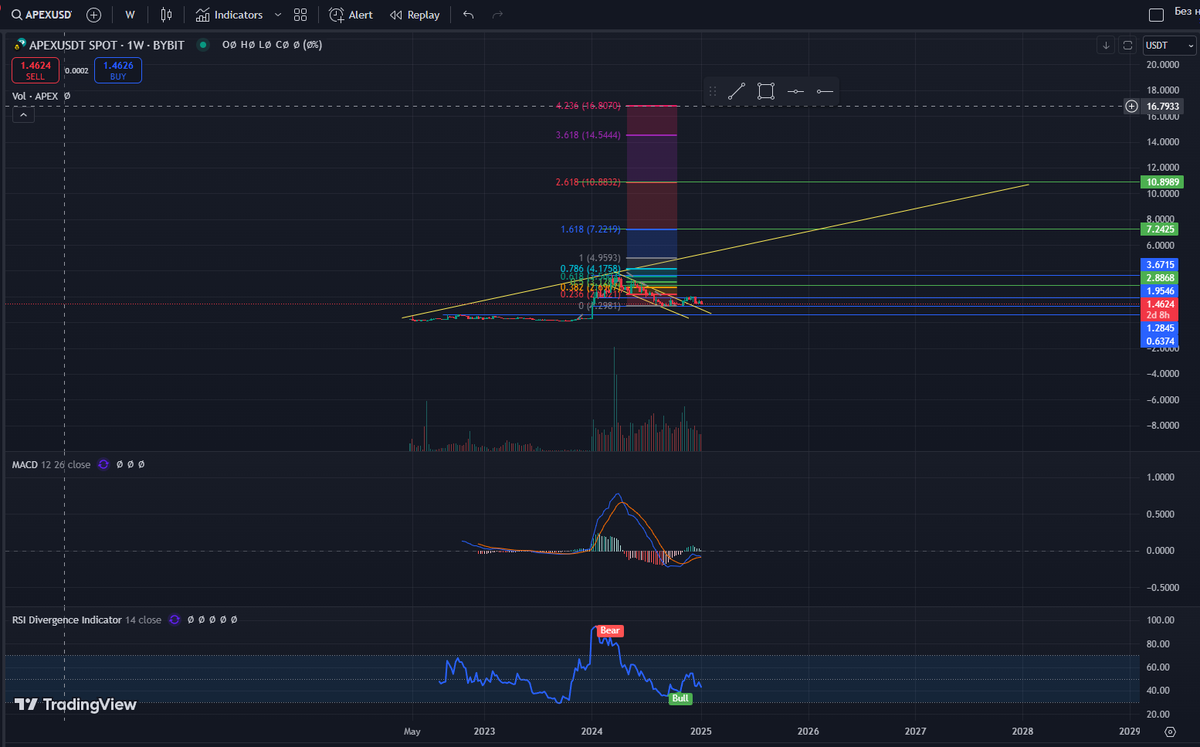Select the trend line tool in floating toolbar

(737, 91)
